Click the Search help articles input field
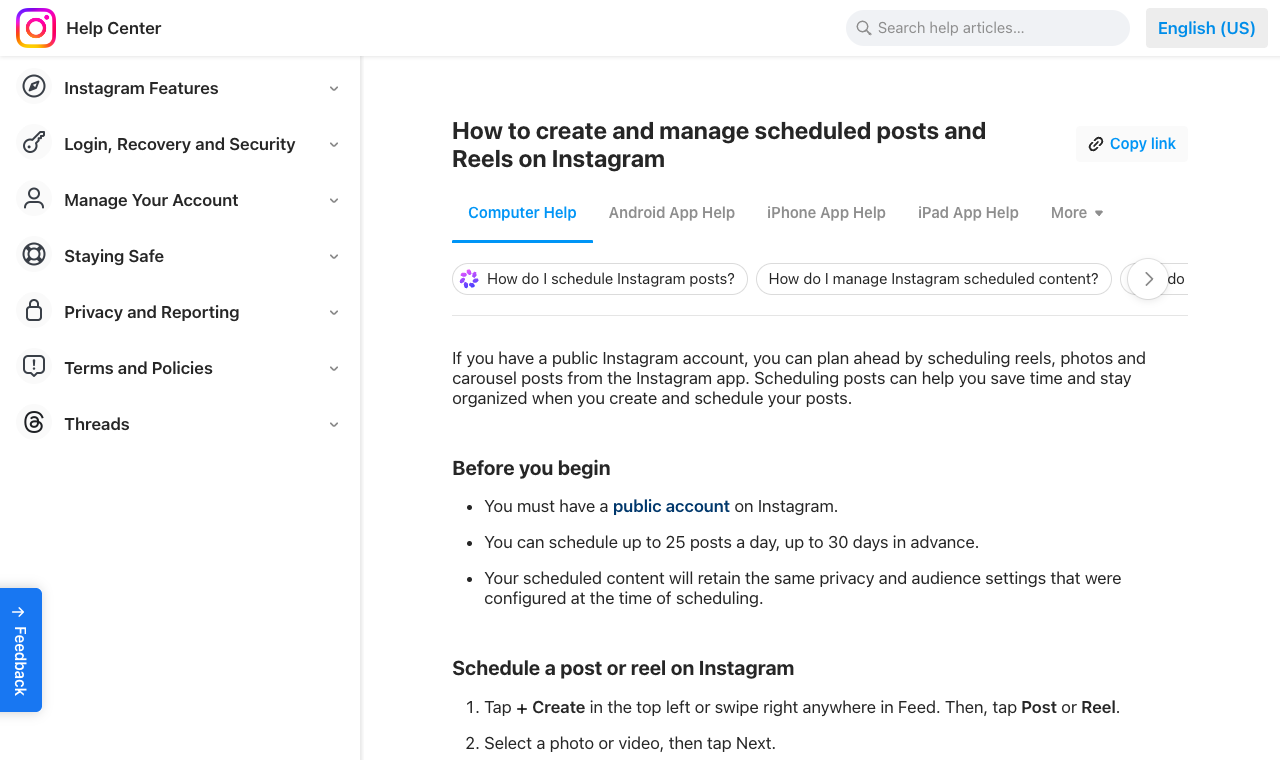 pyautogui.click(x=988, y=28)
